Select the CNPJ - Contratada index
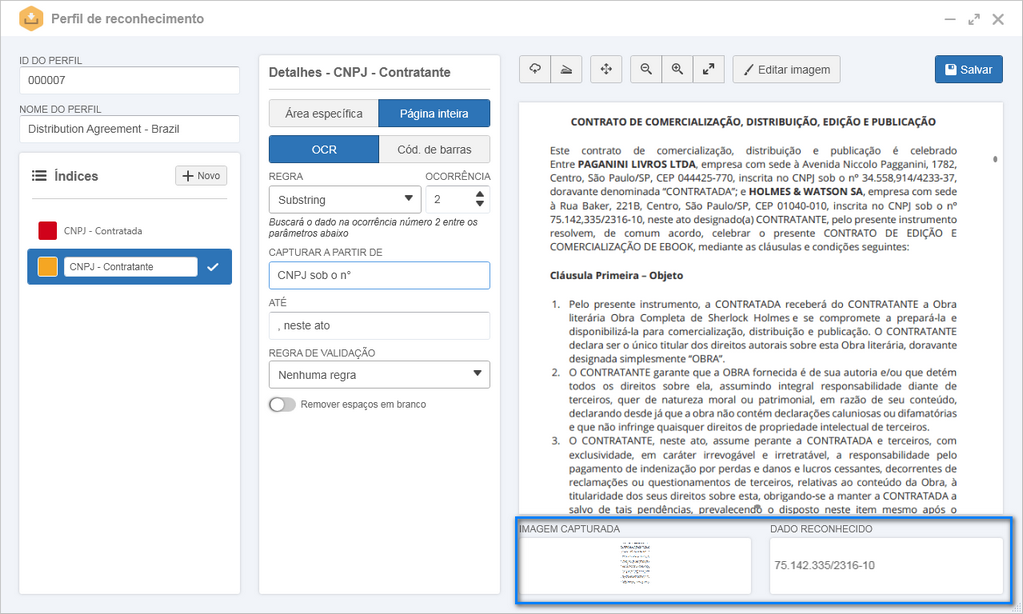 (x=129, y=230)
